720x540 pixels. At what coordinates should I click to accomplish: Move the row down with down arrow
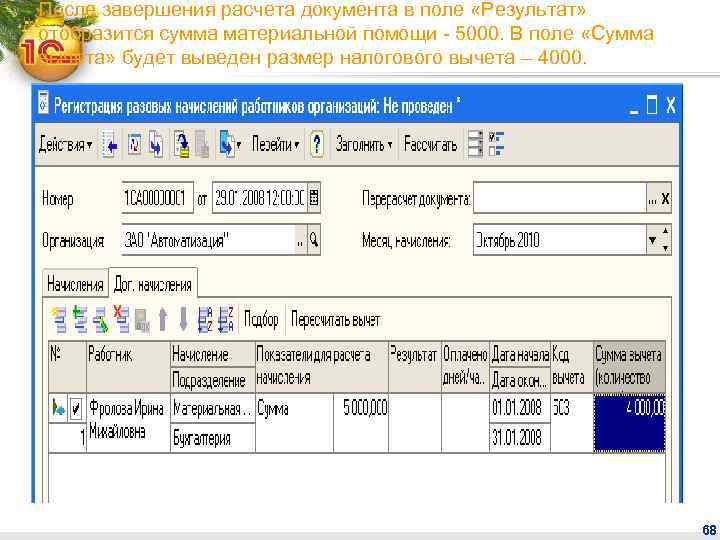[x=183, y=320]
